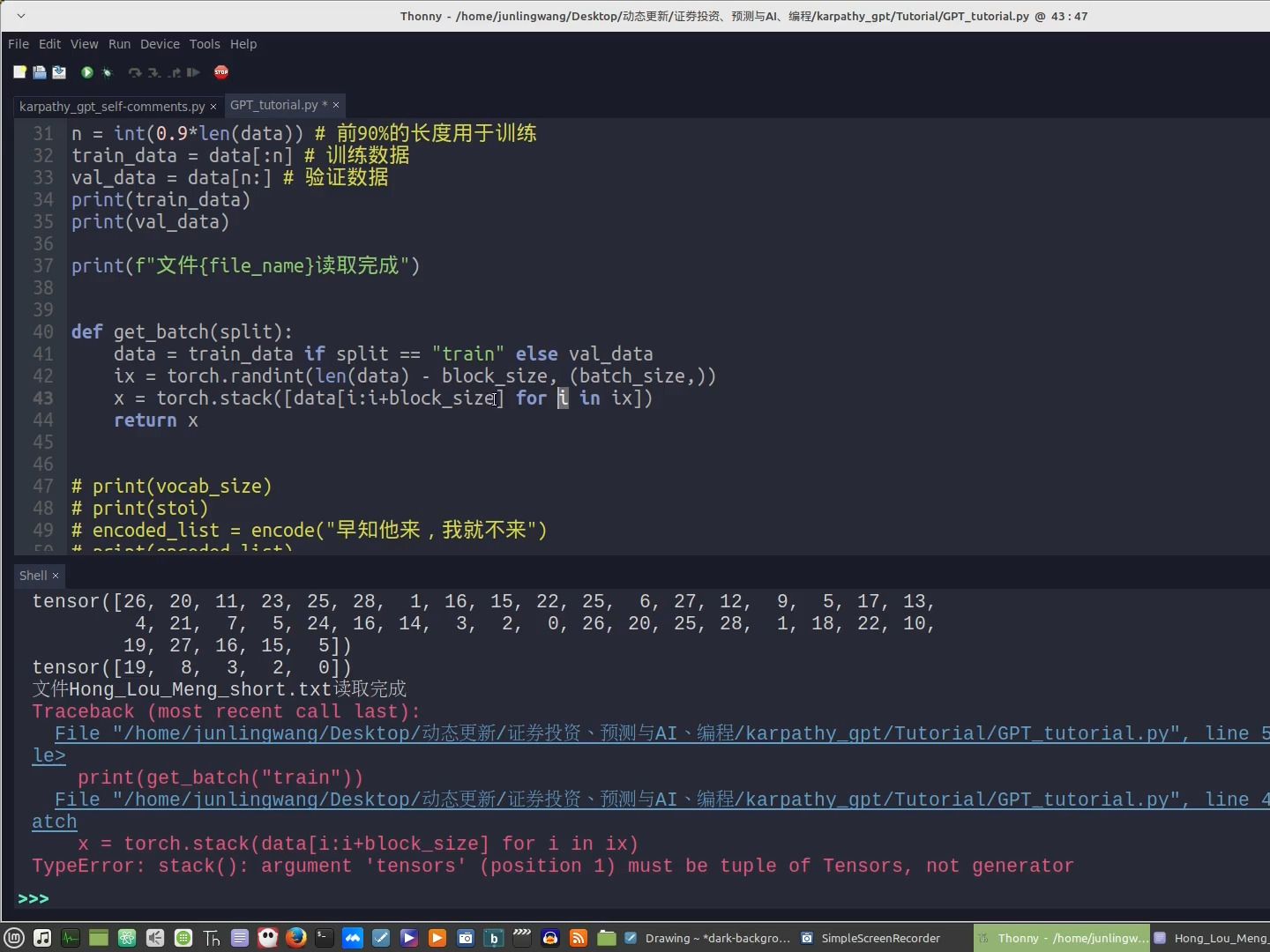Image resolution: width=1270 pixels, height=952 pixels.
Task: Open the File menu
Action: pyautogui.click(x=19, y=44)
